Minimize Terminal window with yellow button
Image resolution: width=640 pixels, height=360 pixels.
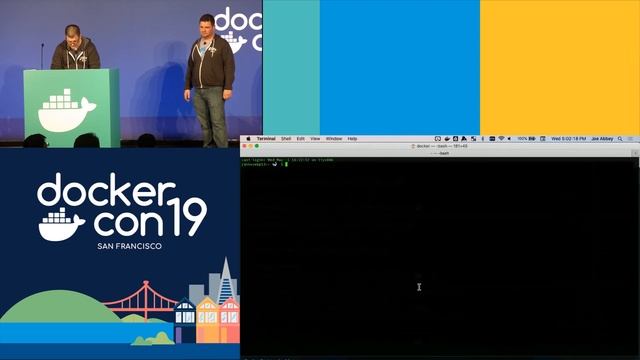click(251, 146)
